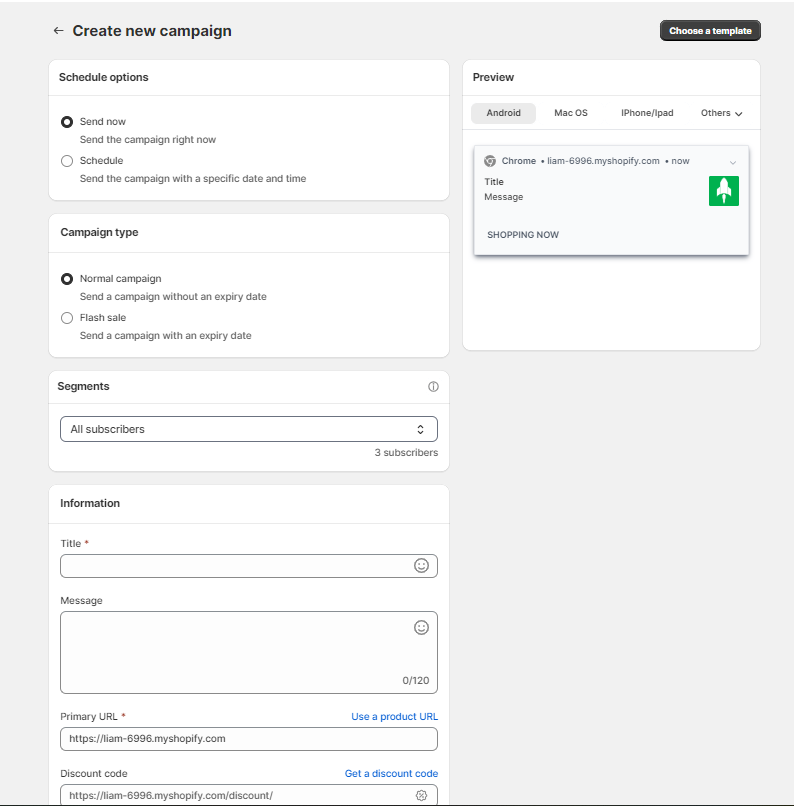The height and width of the screenshot is (806, 794).
Task: Choose the Flash sale campaign type
Action: (x=67, y=318)
